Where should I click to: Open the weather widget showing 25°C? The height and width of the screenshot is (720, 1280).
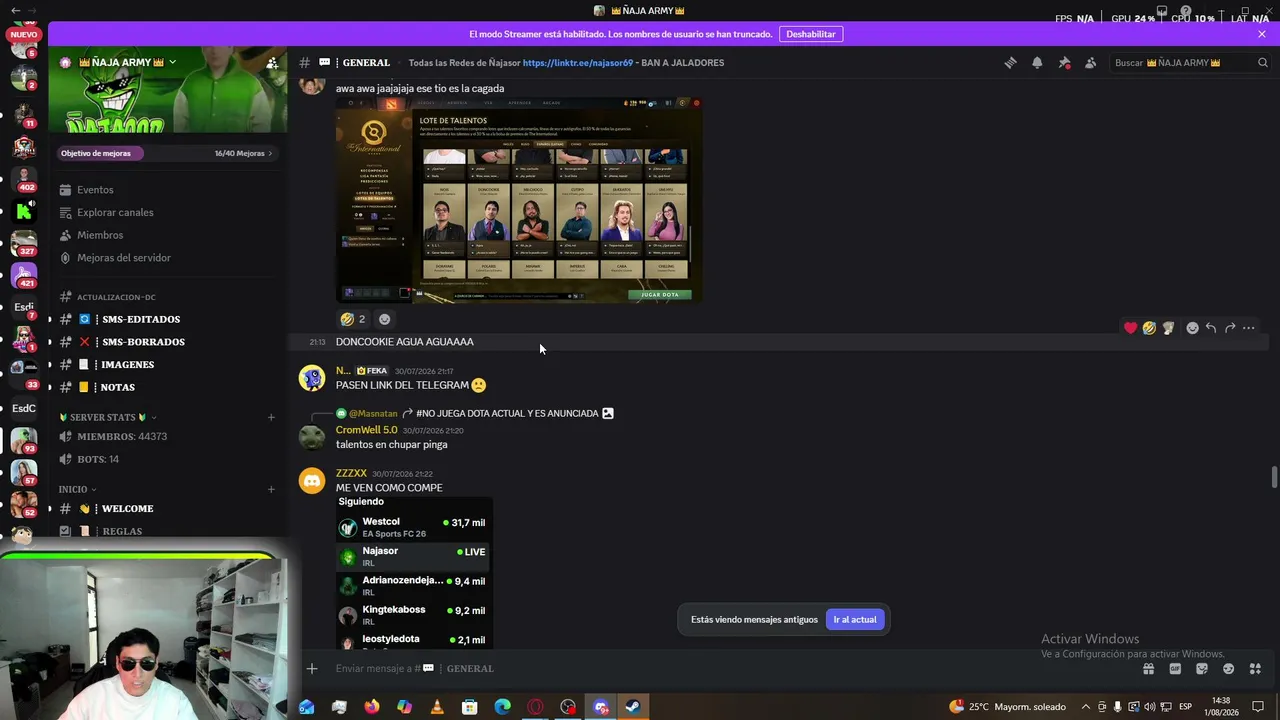click(x=1007, y=707)
